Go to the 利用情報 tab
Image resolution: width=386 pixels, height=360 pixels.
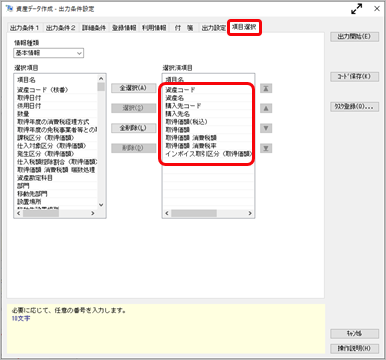pos(154,28)
